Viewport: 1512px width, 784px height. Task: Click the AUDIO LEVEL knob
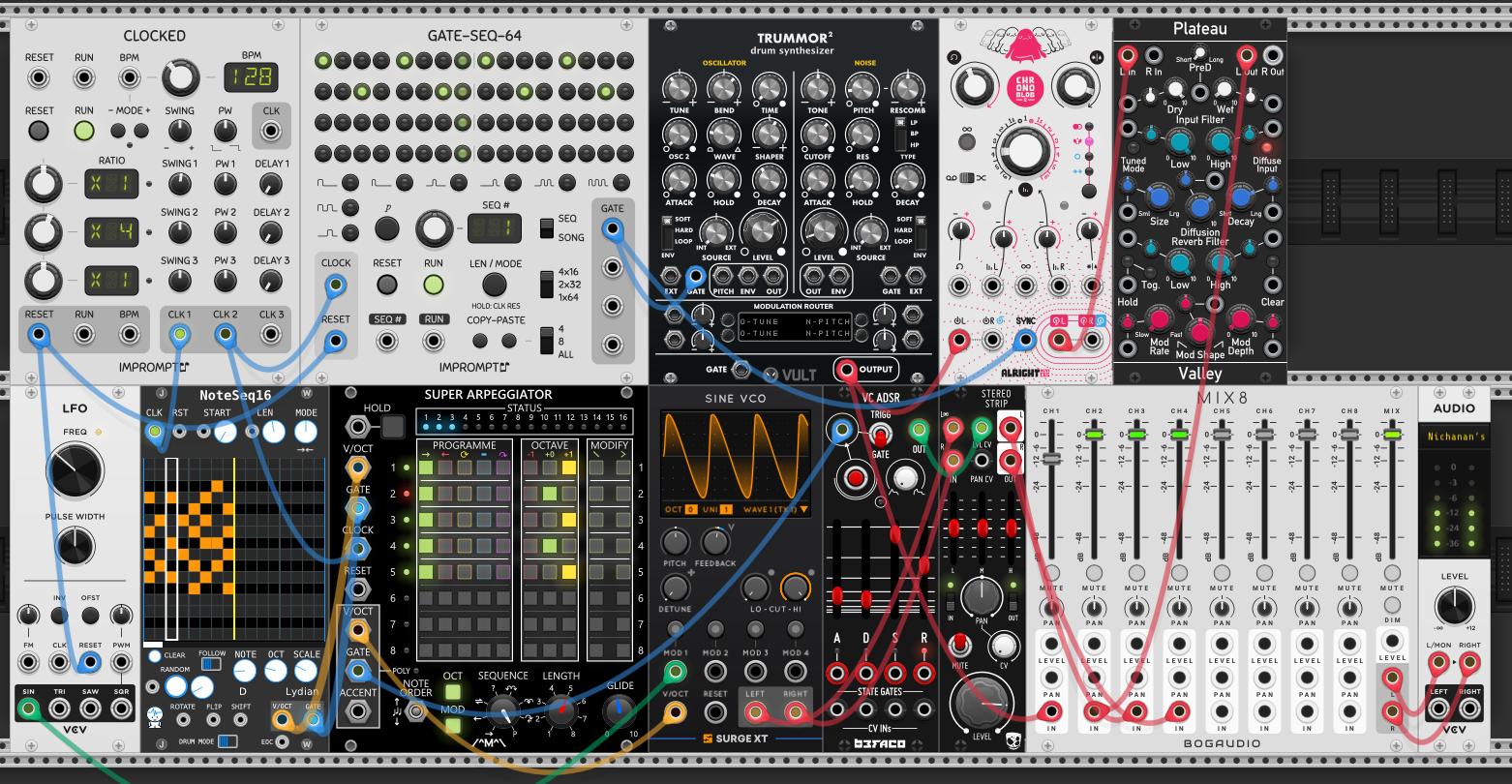[1454, 608]
